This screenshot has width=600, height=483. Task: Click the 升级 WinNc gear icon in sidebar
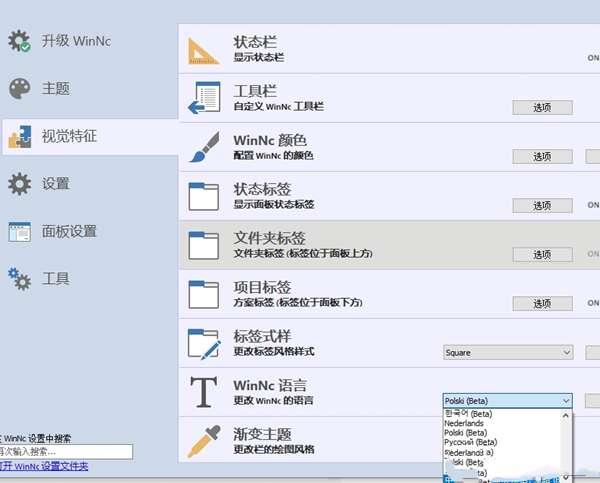pyautogui.click(x=20, y=42)
